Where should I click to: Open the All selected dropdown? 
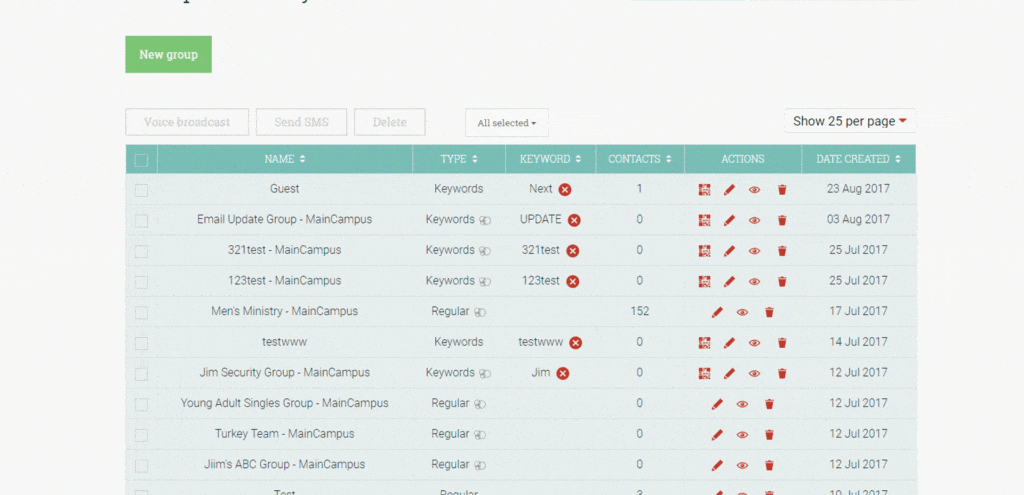click(507, 123)
